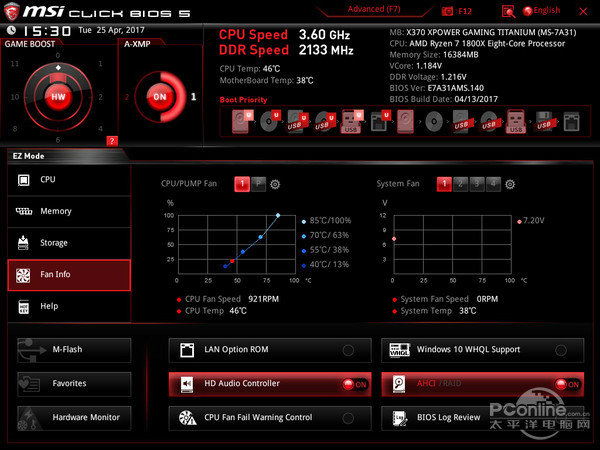Screen dimensions: 600x450
Task: Select the legacy USB floppy boot icon
Action: (x=545, y=121)
